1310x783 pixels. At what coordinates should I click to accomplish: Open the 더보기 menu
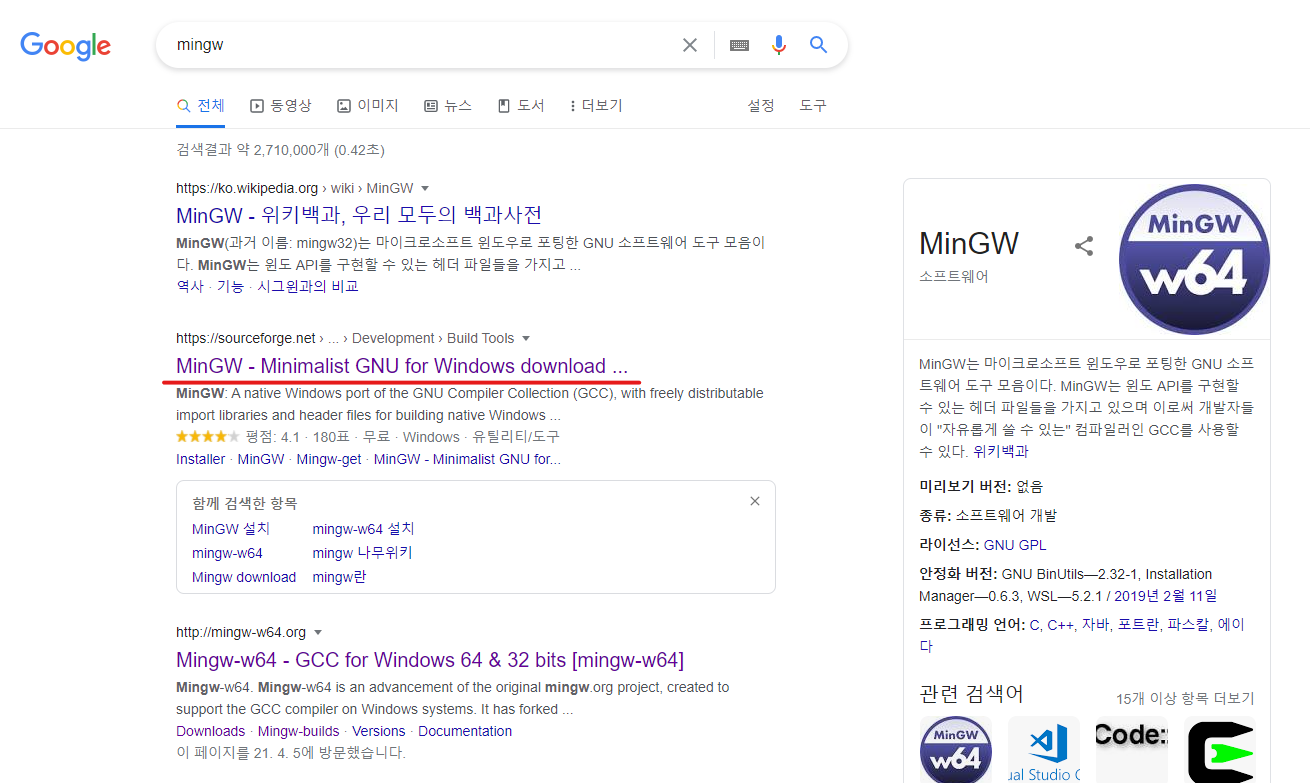pos(596,105)
